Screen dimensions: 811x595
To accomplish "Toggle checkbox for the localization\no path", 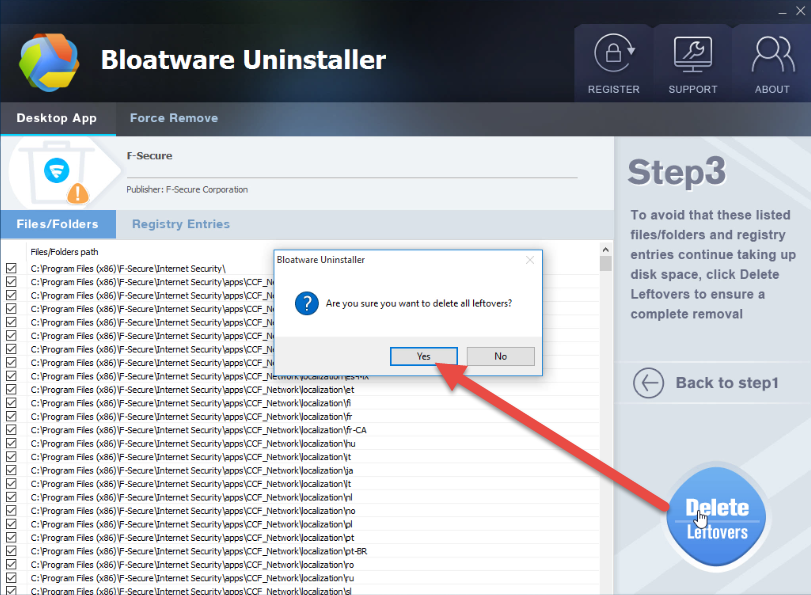I will click(x=11, y=511).
